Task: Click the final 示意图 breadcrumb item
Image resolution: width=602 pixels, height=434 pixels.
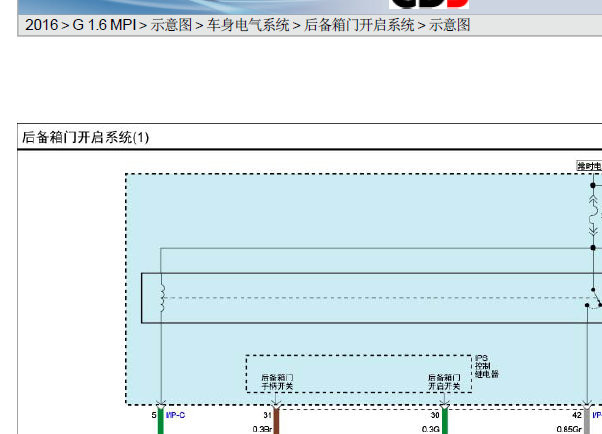Action: [x=450, y=25]
